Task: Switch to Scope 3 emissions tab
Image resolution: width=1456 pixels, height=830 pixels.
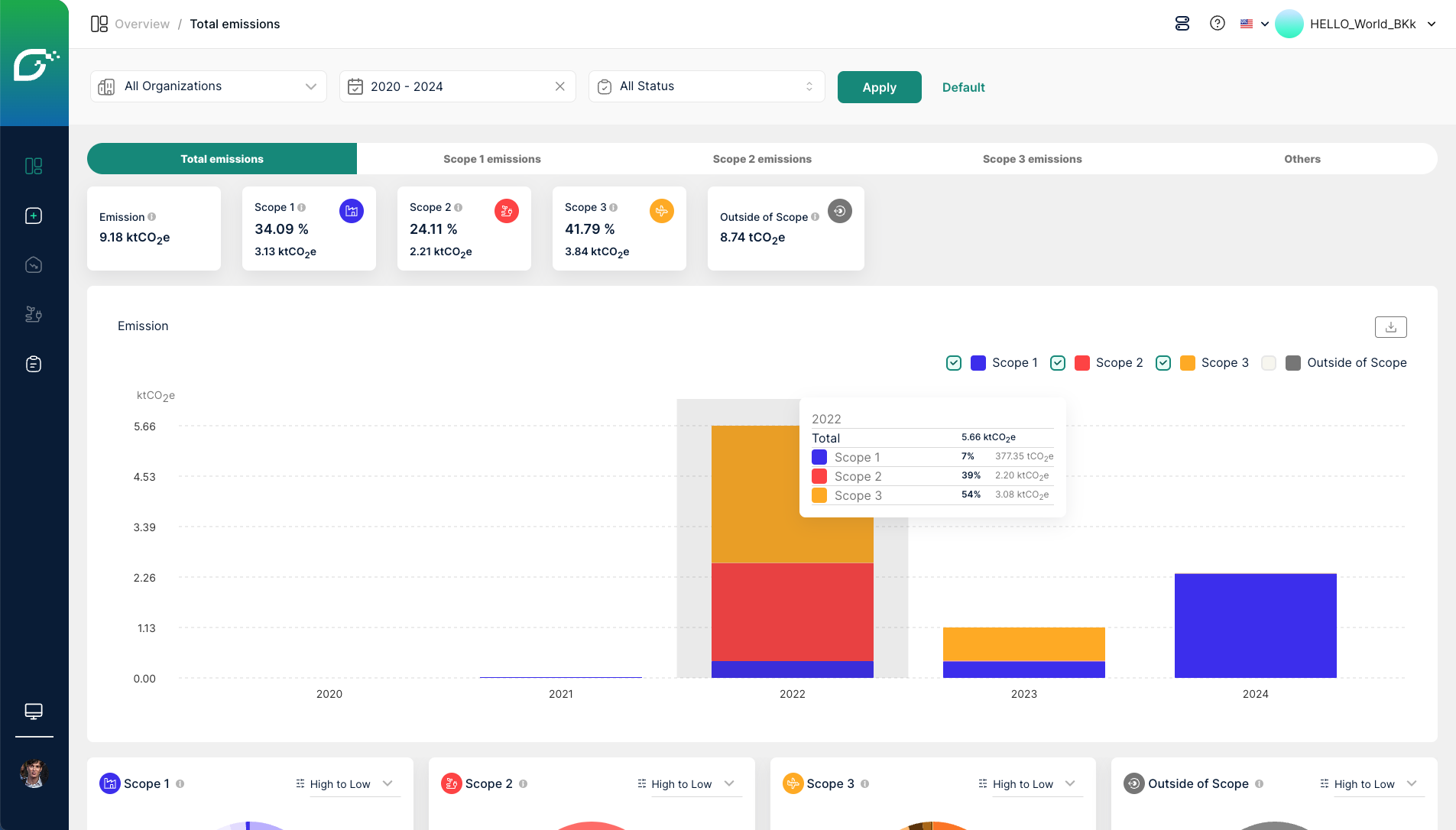Action: coord(1032,159)
